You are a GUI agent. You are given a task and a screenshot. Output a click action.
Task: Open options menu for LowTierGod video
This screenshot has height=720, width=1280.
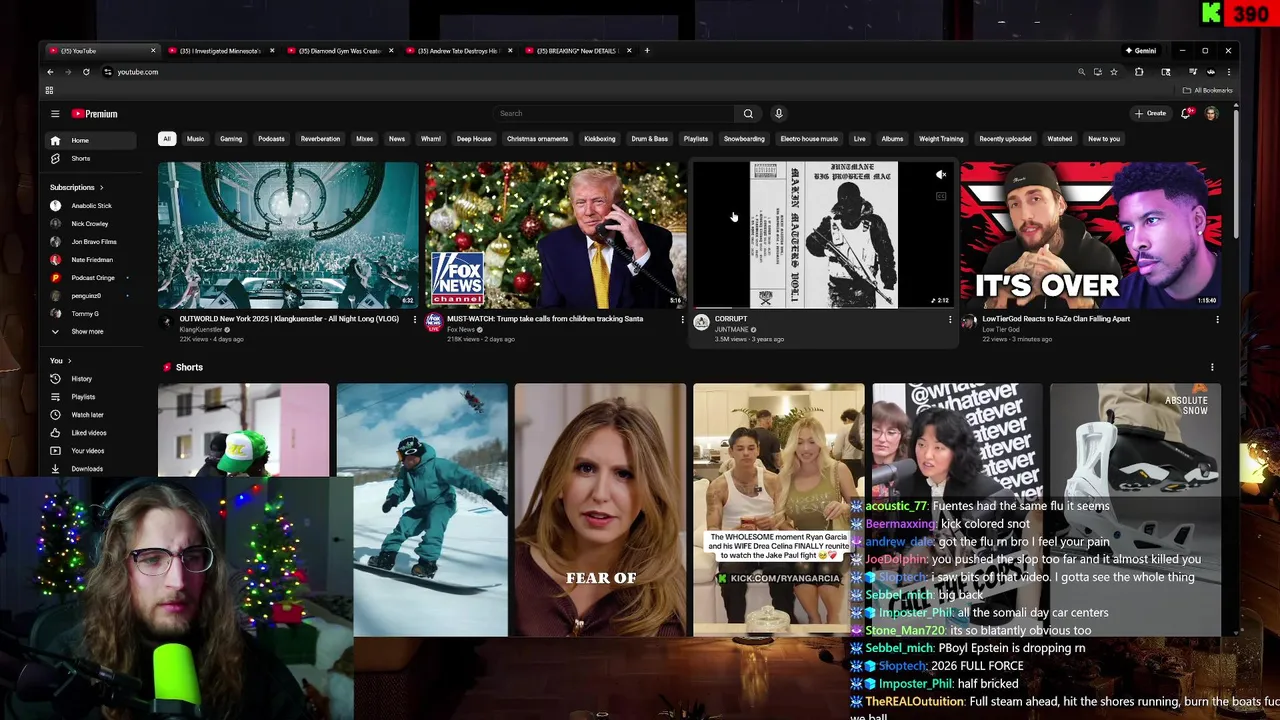(1217, 320)
